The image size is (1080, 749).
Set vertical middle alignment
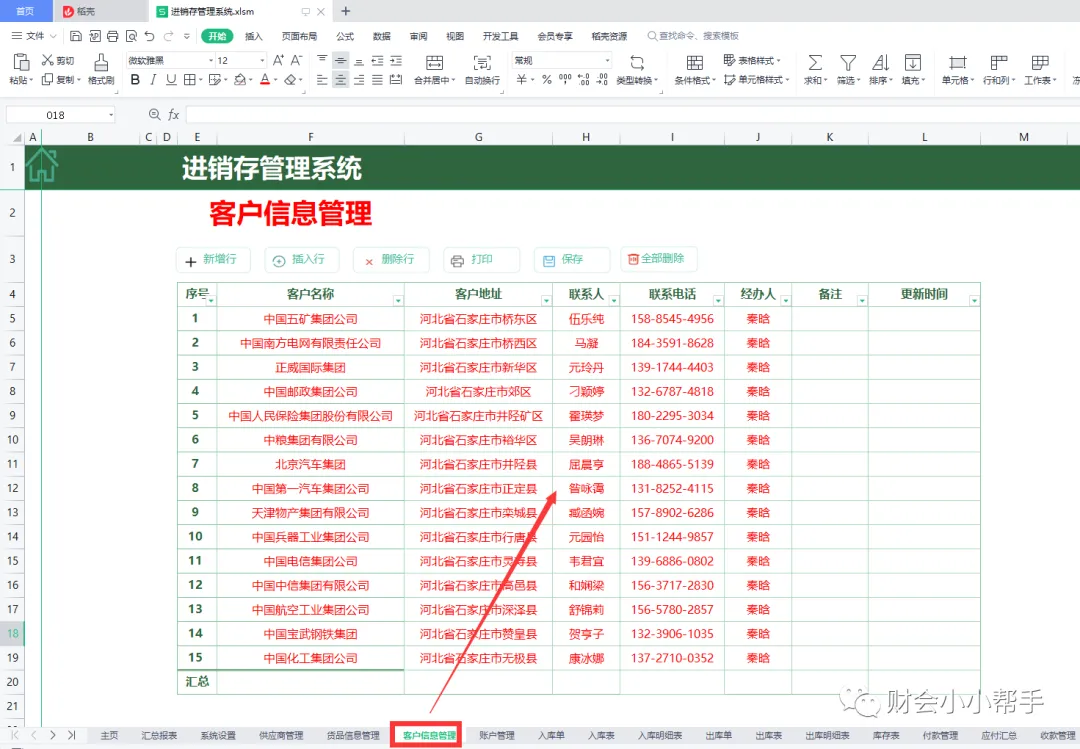click(340, 61)
